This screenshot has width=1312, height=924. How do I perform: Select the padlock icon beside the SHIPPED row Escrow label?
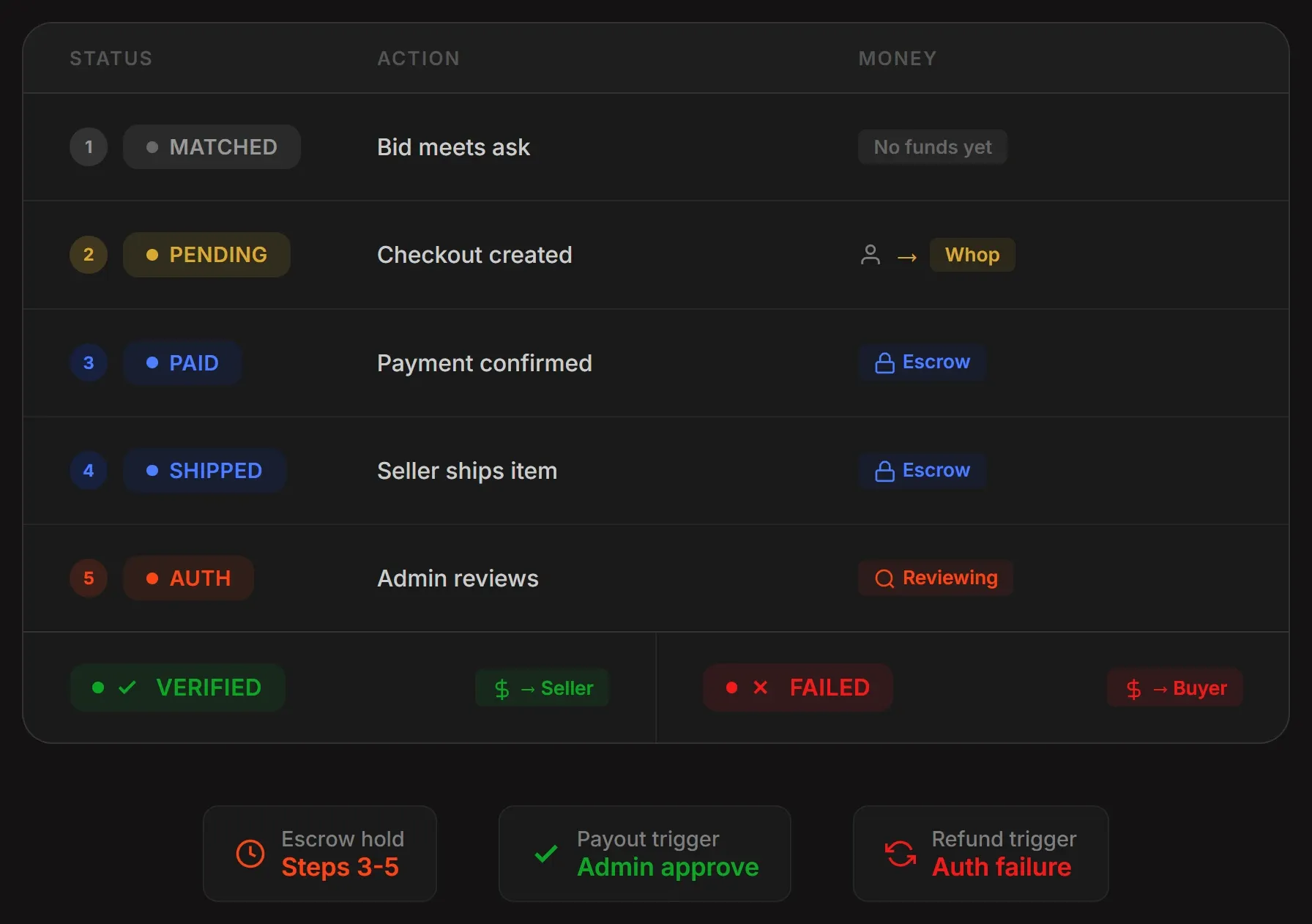884,470
